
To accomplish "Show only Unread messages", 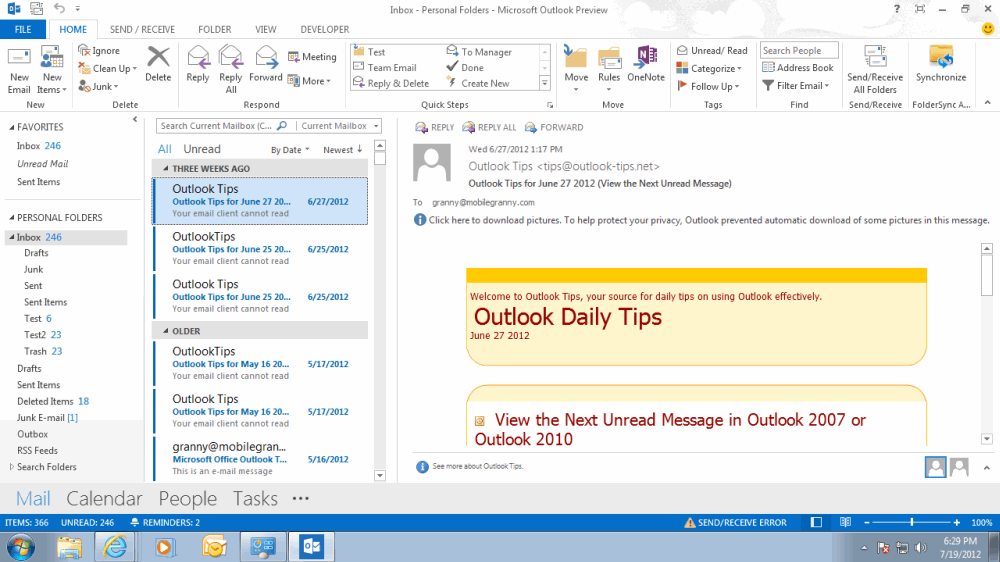I will [x=202, y=149].
